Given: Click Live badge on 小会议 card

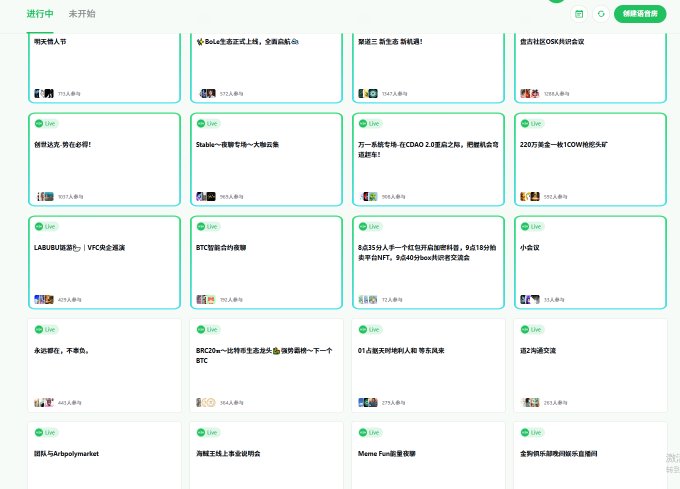Looking at the screenshot, I should pyautogui.click(x=532, y=227).
